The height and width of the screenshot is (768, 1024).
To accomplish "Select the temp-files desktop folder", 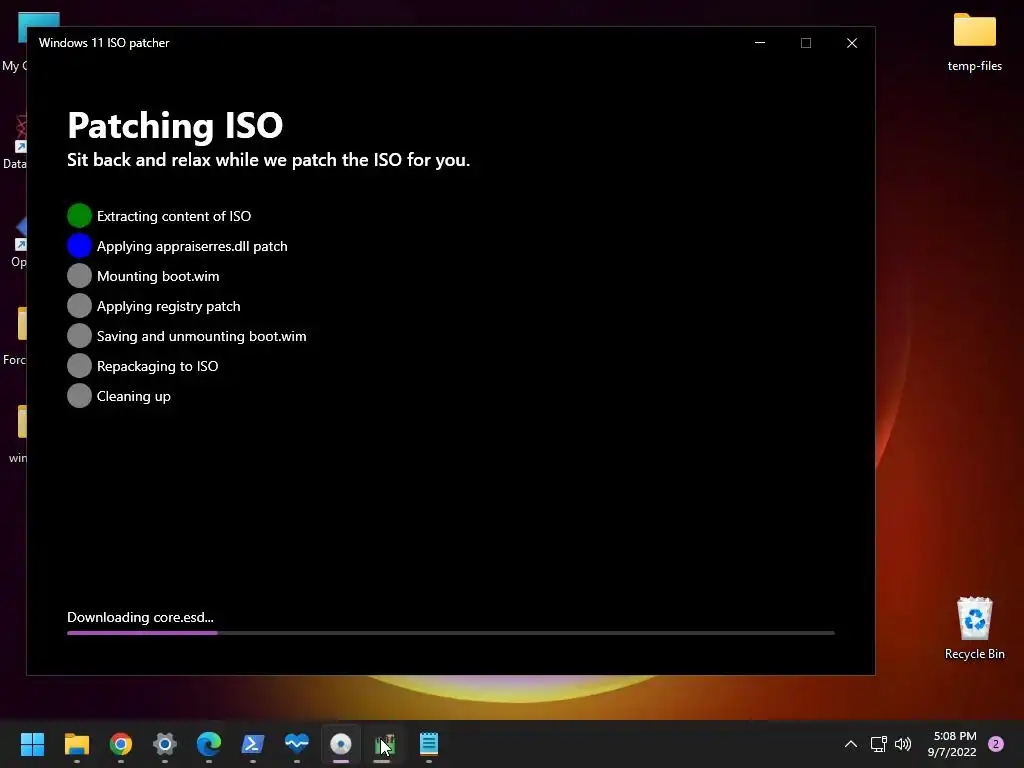I will (974, 40).
